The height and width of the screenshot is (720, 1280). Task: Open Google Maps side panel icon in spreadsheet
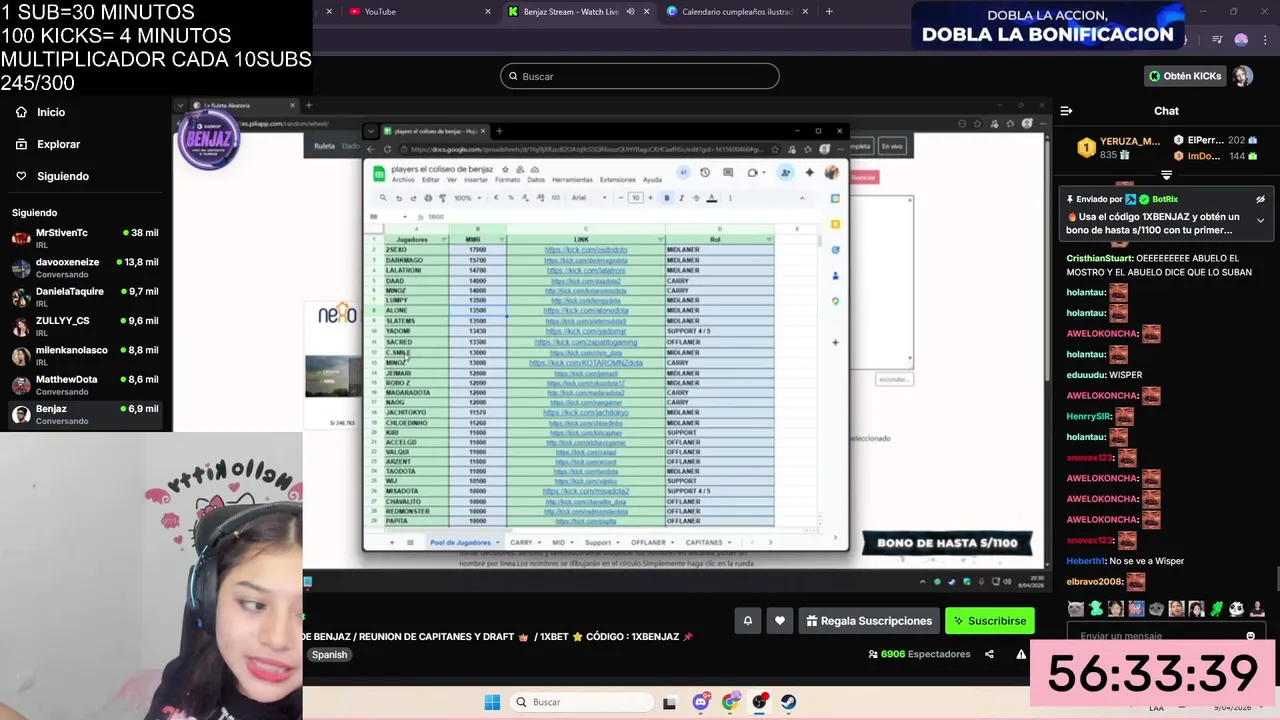pyautogui.click(x=835, y=301)
